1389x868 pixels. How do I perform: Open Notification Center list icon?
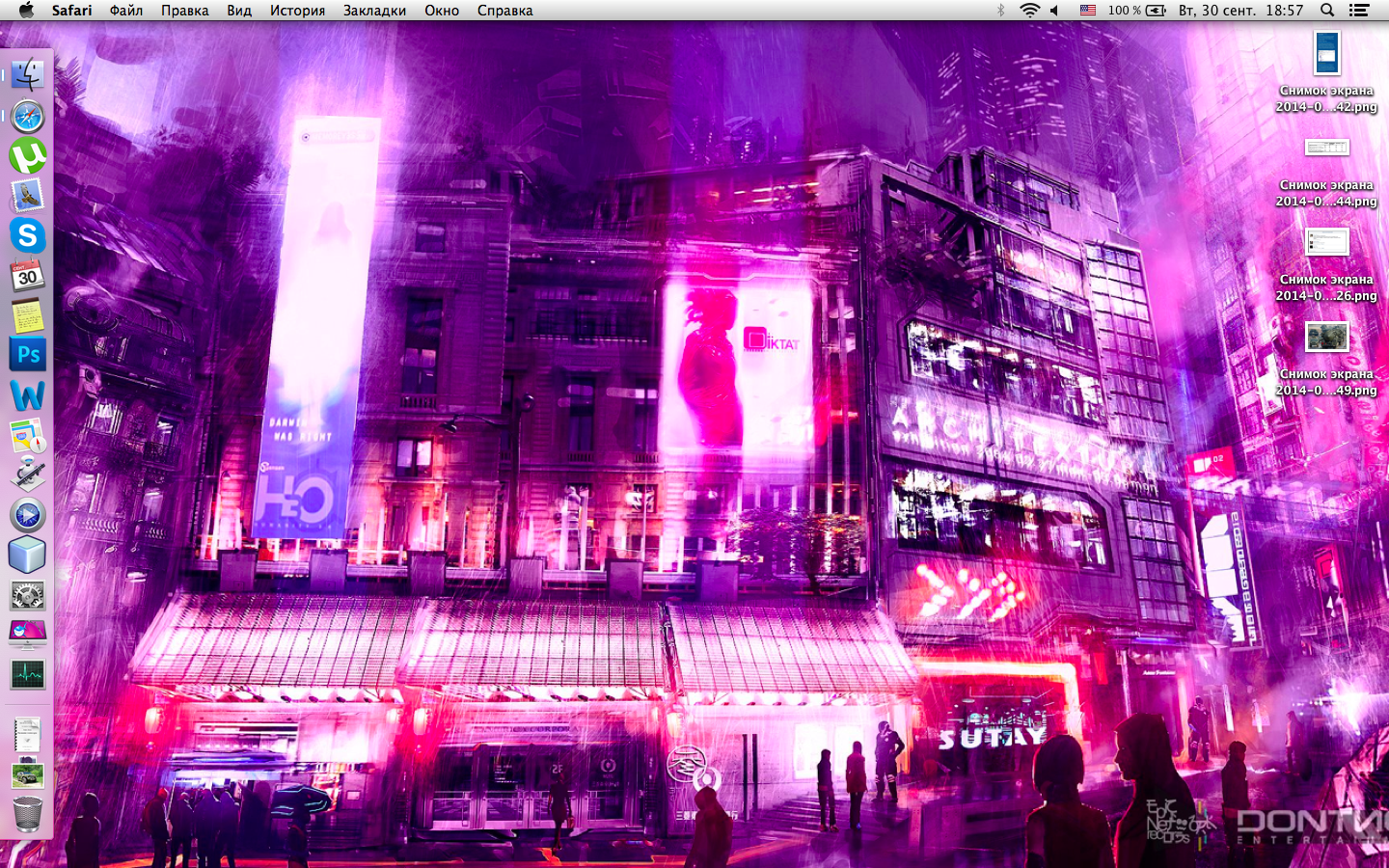pos(1359,11)
